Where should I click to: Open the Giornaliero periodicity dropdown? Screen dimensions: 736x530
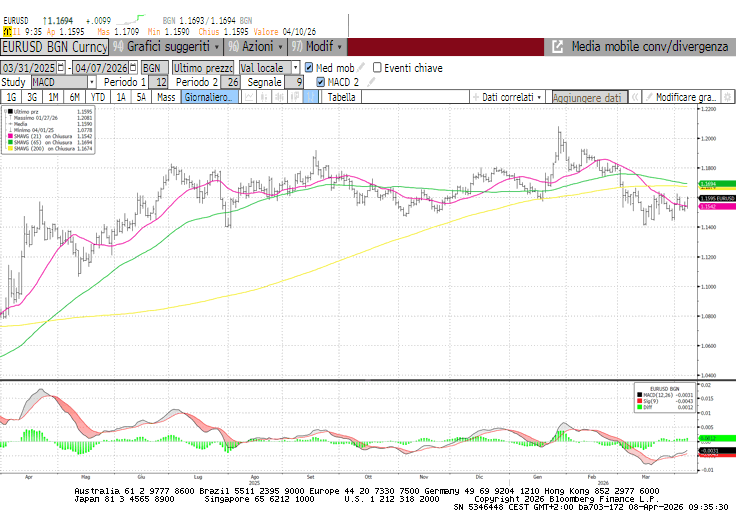click(209, 97)
